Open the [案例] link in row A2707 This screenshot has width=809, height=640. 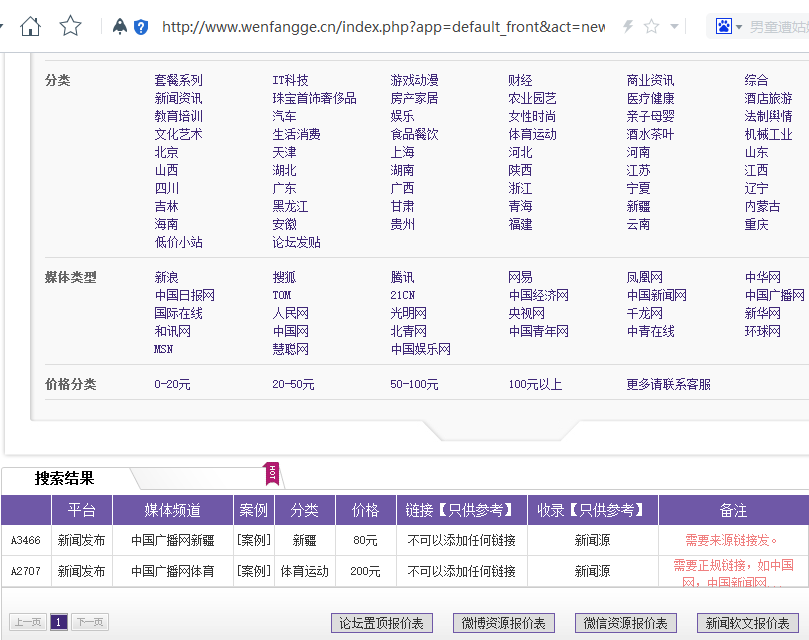point(254,571)
